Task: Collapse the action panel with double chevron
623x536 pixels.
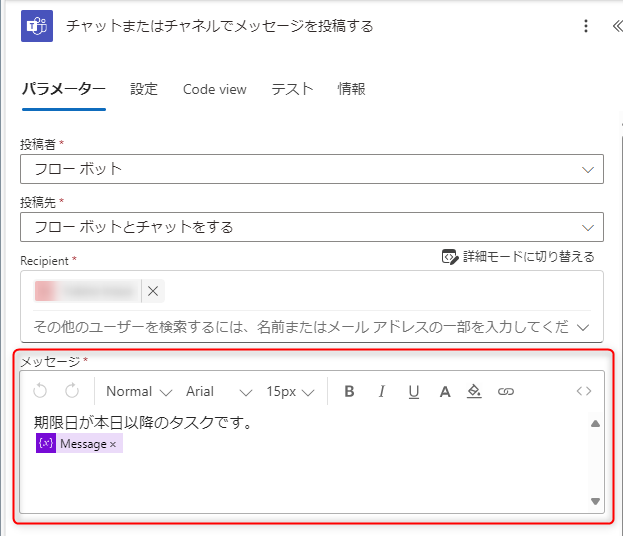Action: [x=617, y=26]
